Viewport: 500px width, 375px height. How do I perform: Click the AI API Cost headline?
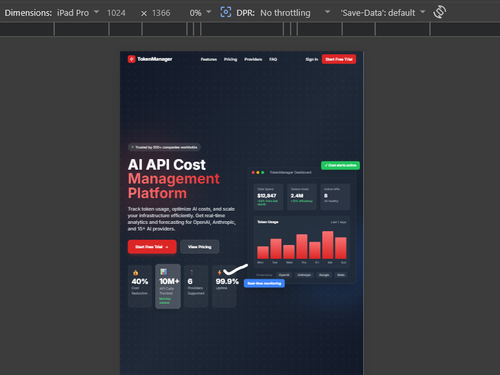pos(167,165)
